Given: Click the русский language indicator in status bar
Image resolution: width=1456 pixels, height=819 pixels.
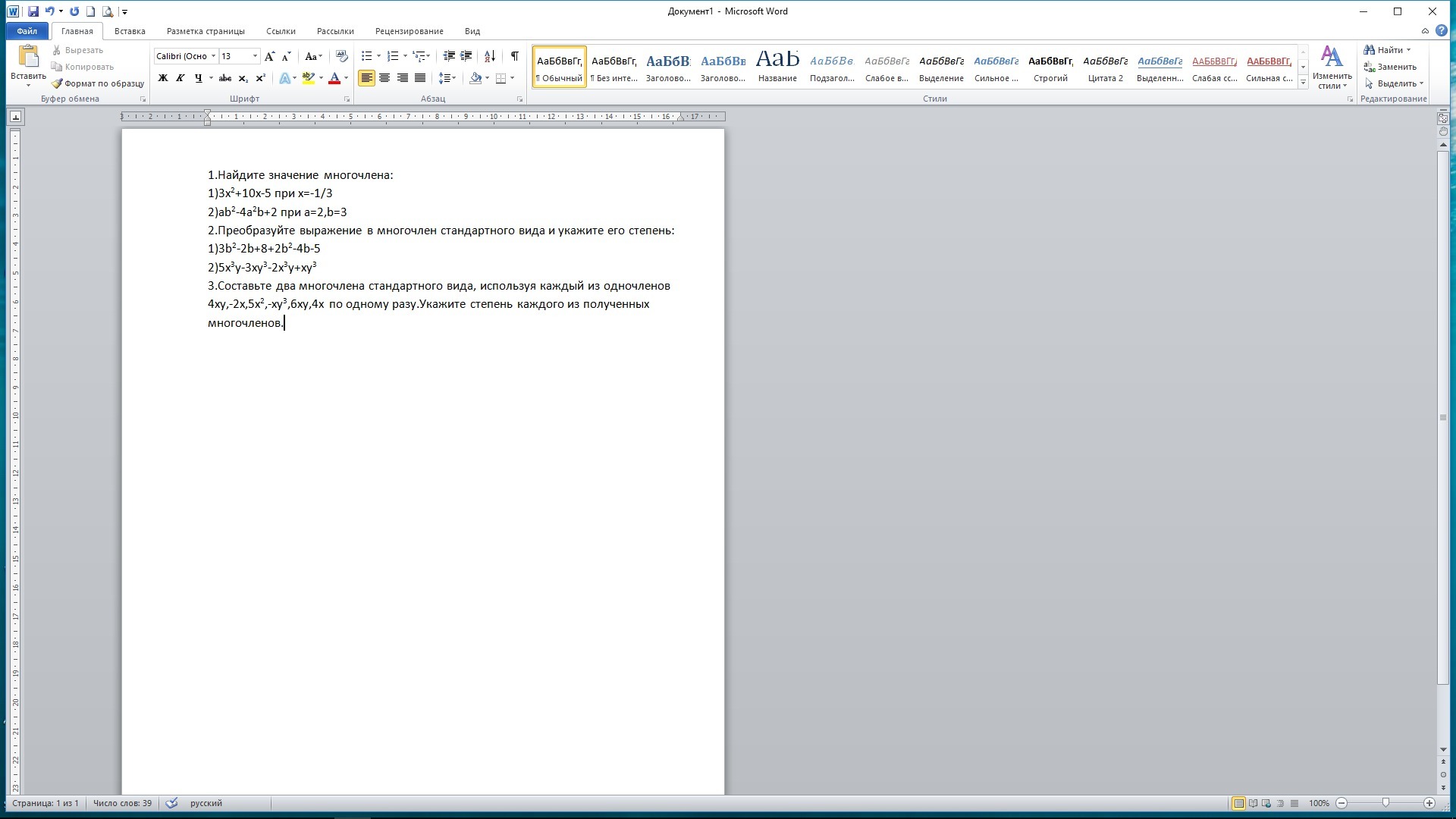Looking at the screenshot, I should [x=206, y=803].
